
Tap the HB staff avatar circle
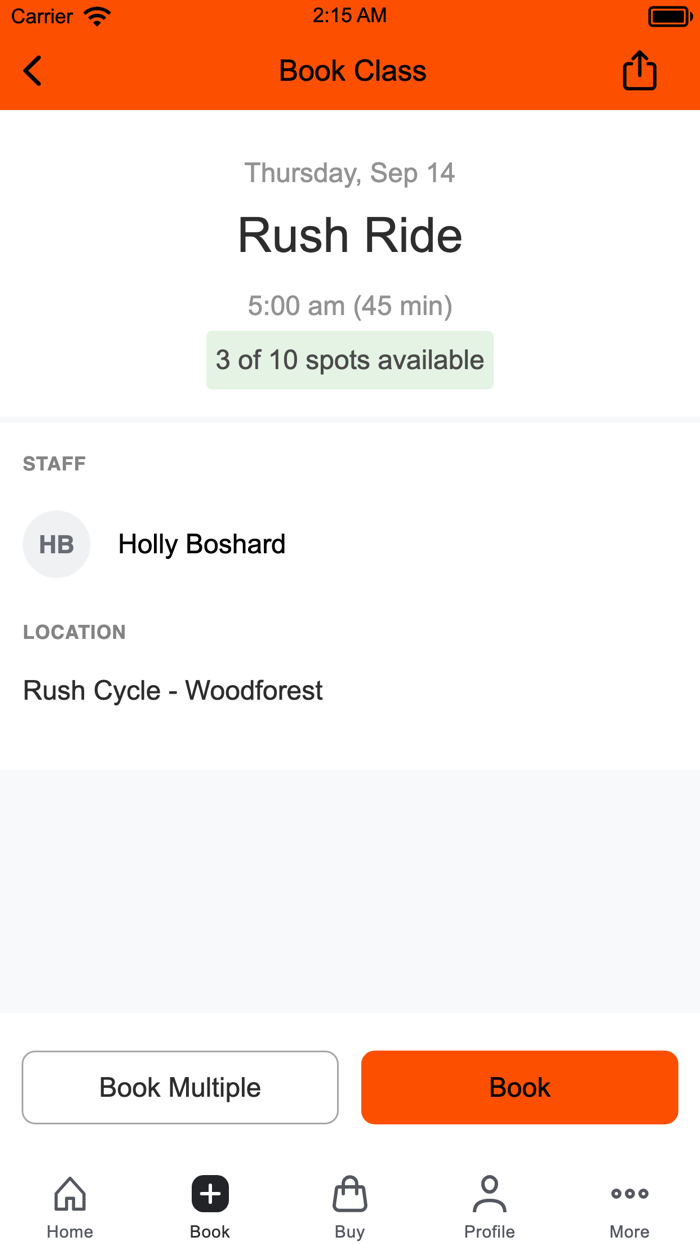[x=56, y=544]
